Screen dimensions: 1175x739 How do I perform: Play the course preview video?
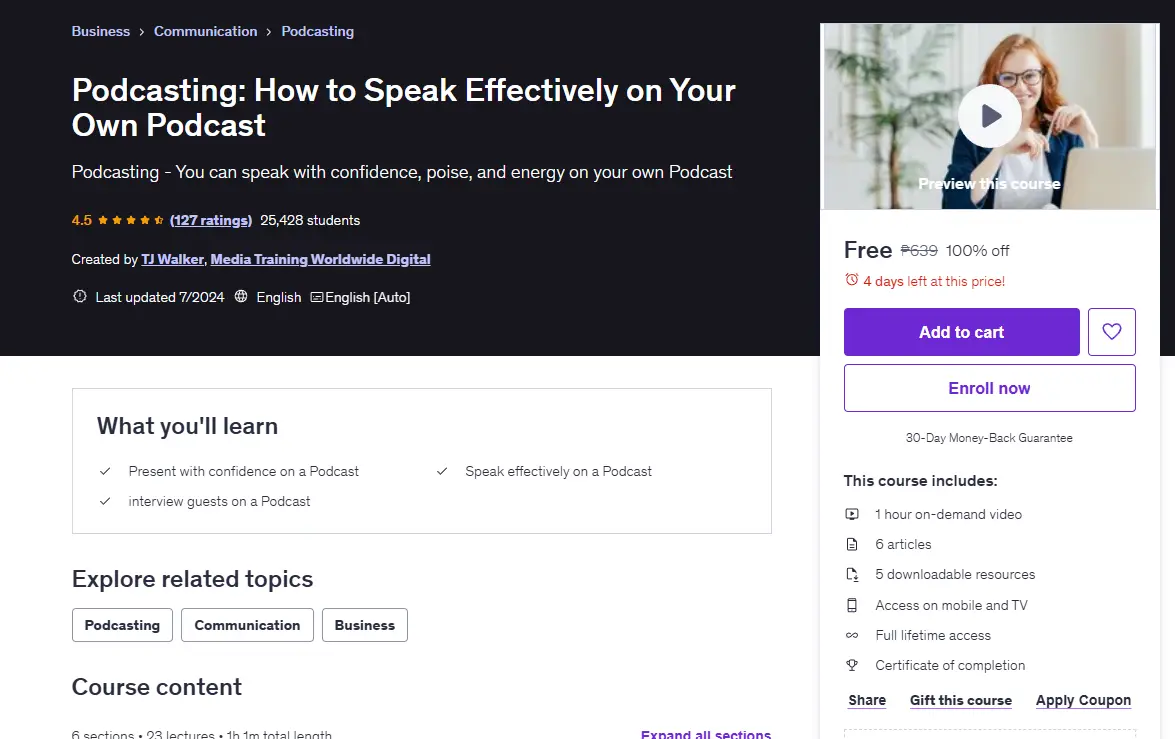(x=989, y=116)
